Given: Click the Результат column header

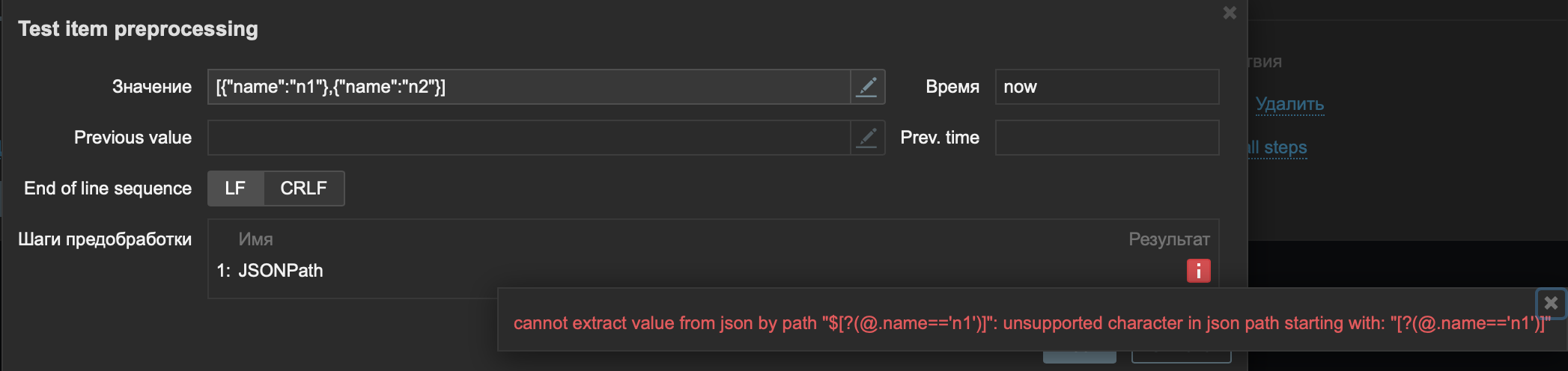Looking at the screenshot, I should tap(1169, 239).
